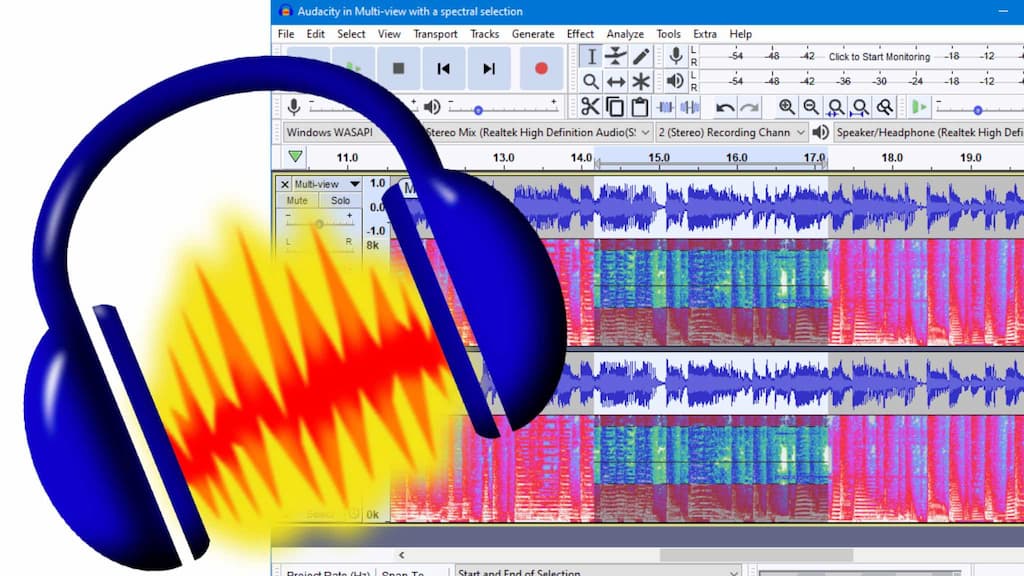The image size is (1024, 576).
Task: Click the Zoom In icon
Action: click(786, 107)
